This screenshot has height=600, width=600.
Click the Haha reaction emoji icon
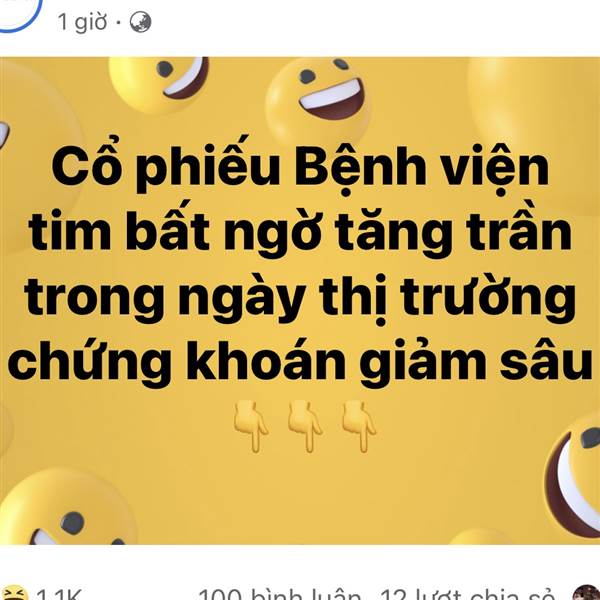tap(14, 593)
